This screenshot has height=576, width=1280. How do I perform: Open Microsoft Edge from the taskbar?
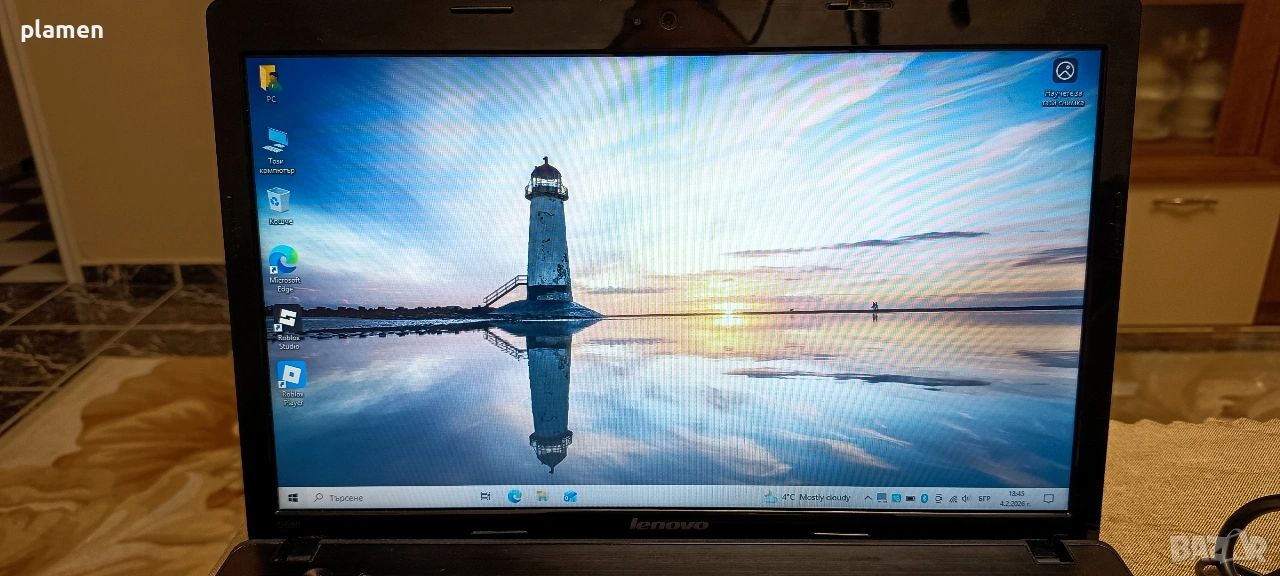515,496
